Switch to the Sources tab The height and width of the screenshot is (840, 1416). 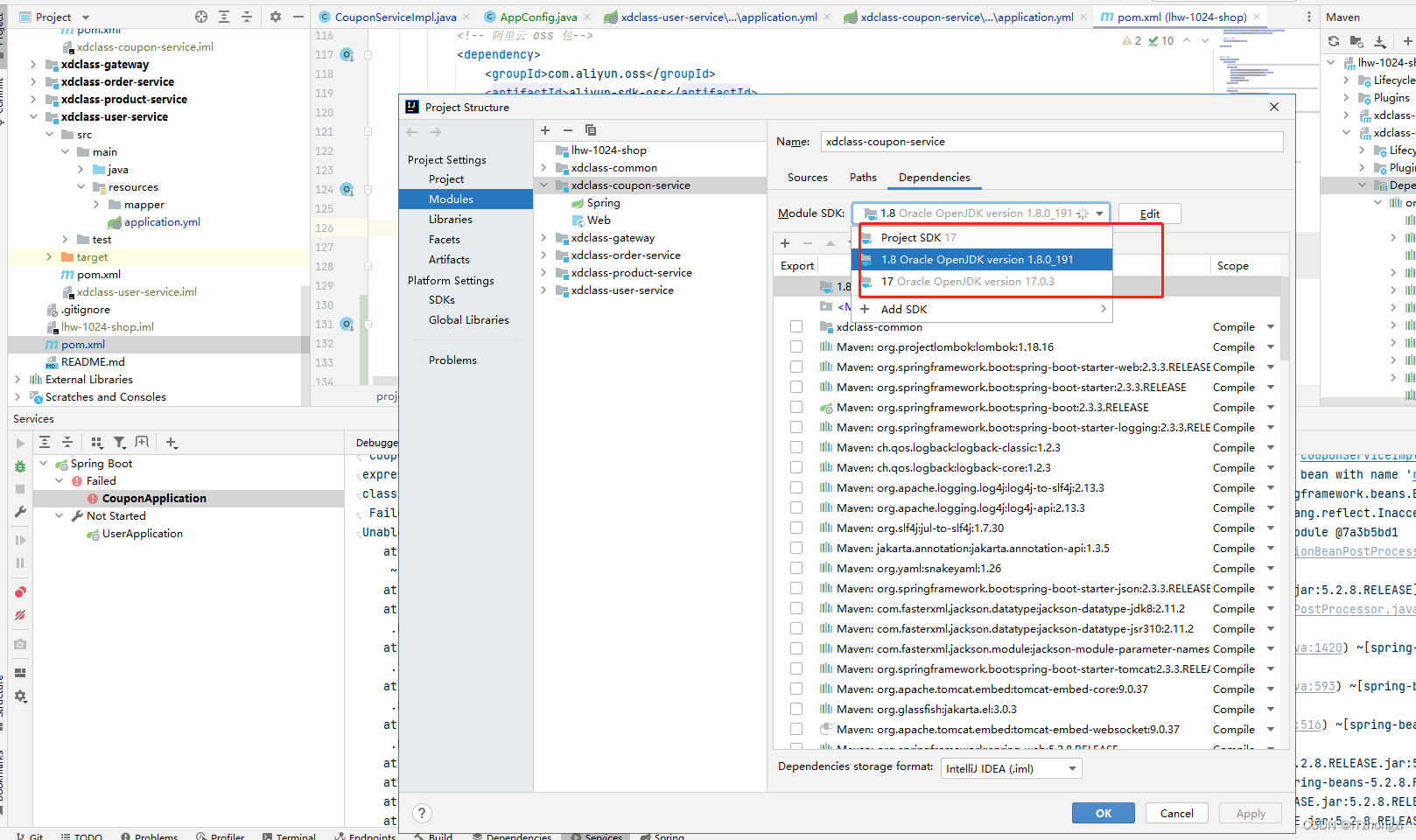coord(807,177)
